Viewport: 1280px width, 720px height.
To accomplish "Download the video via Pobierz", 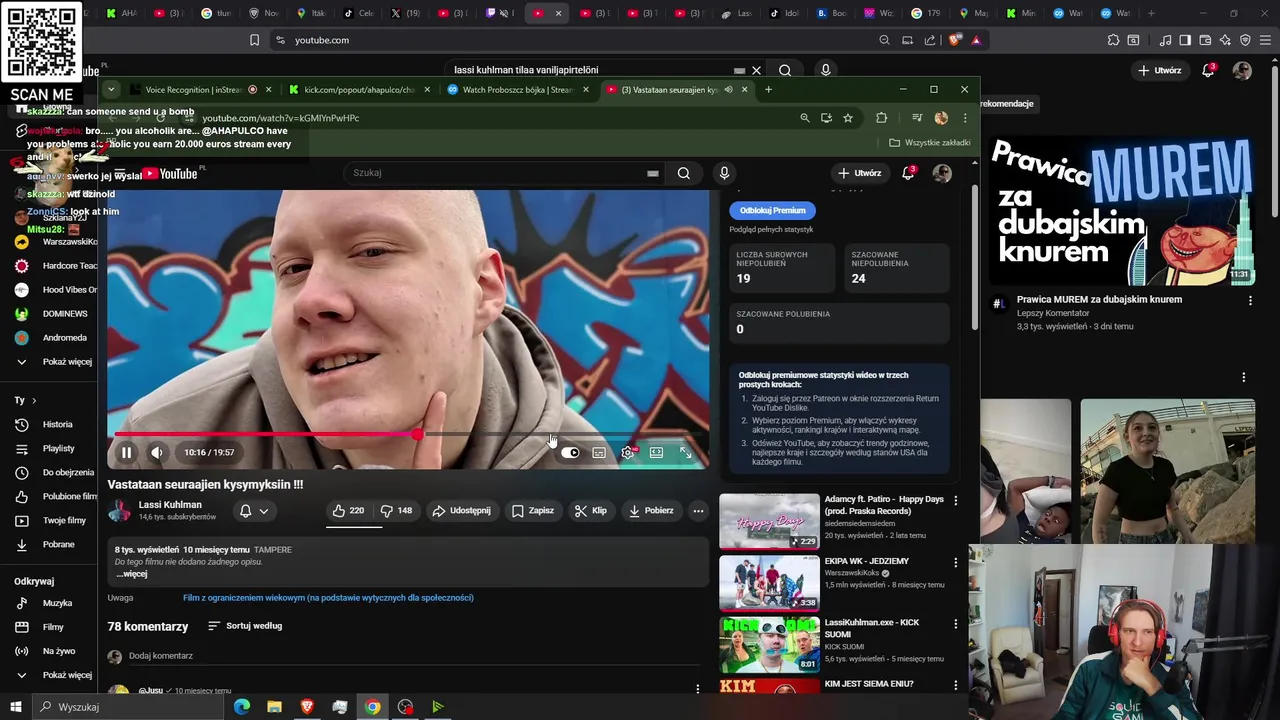I will pos(651,511).
